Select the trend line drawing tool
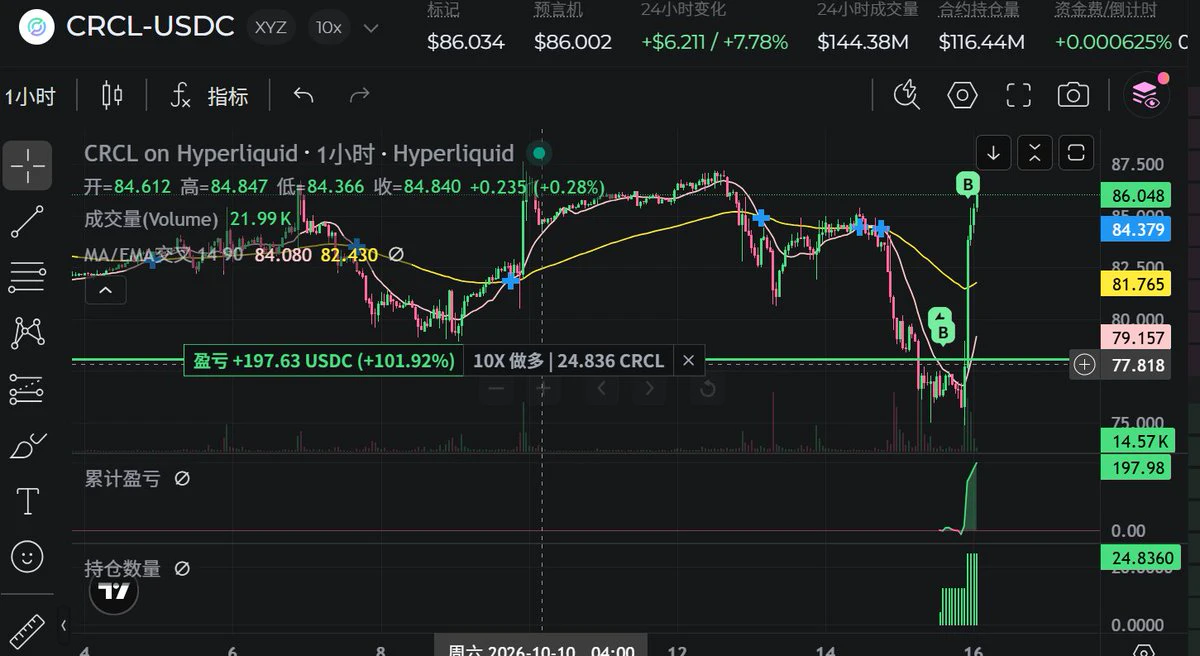 coord(27,221)
